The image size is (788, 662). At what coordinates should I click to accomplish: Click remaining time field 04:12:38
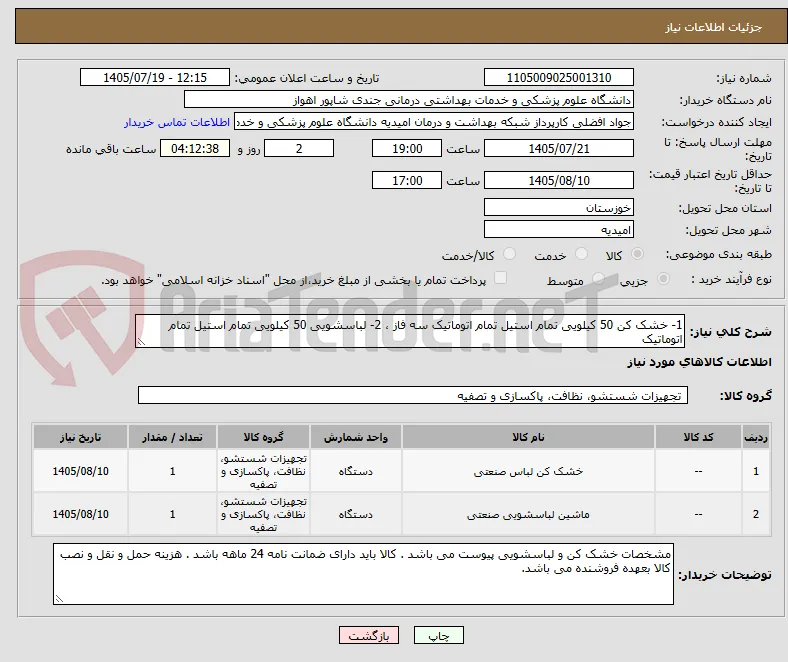point(195,148)
